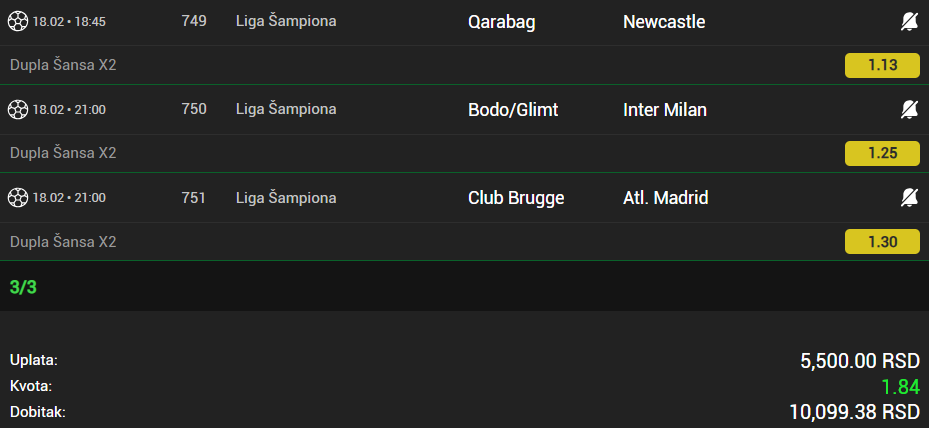This screenshot has width=929, height=428.
Task: Click the 1.25 odds button
Action: (x=882, y=153)
